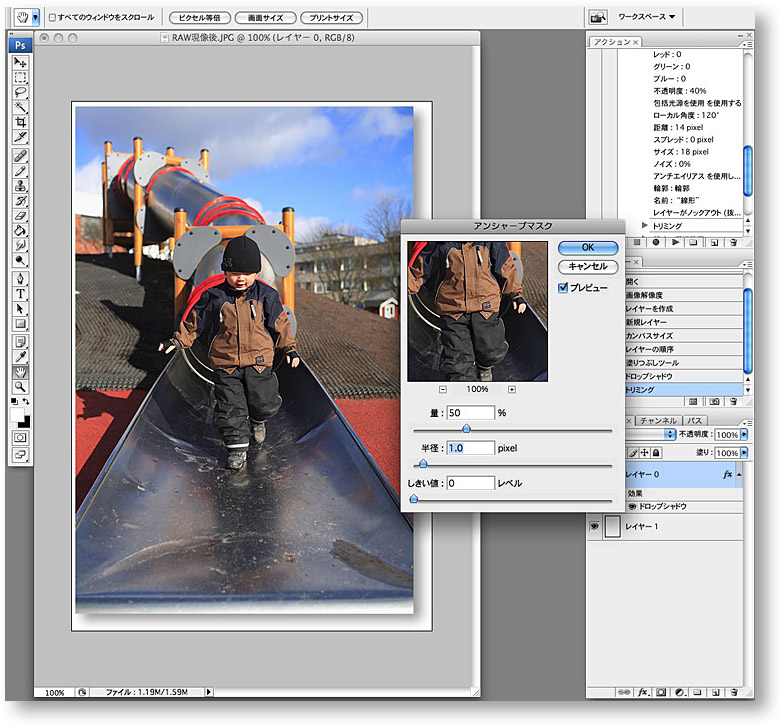
Task: Select the Crop tool
Action: (20, 122)
